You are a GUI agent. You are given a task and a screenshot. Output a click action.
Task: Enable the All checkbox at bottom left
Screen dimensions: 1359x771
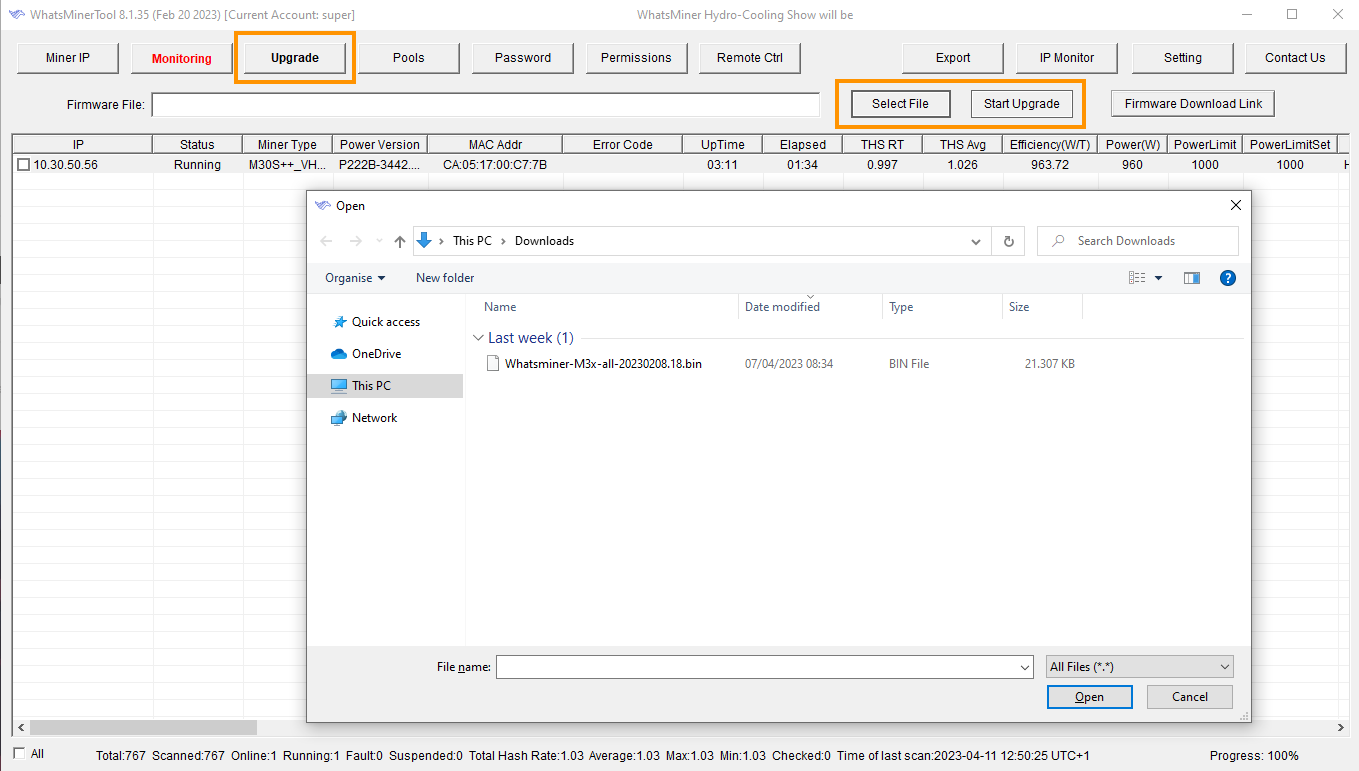(18, 751)
